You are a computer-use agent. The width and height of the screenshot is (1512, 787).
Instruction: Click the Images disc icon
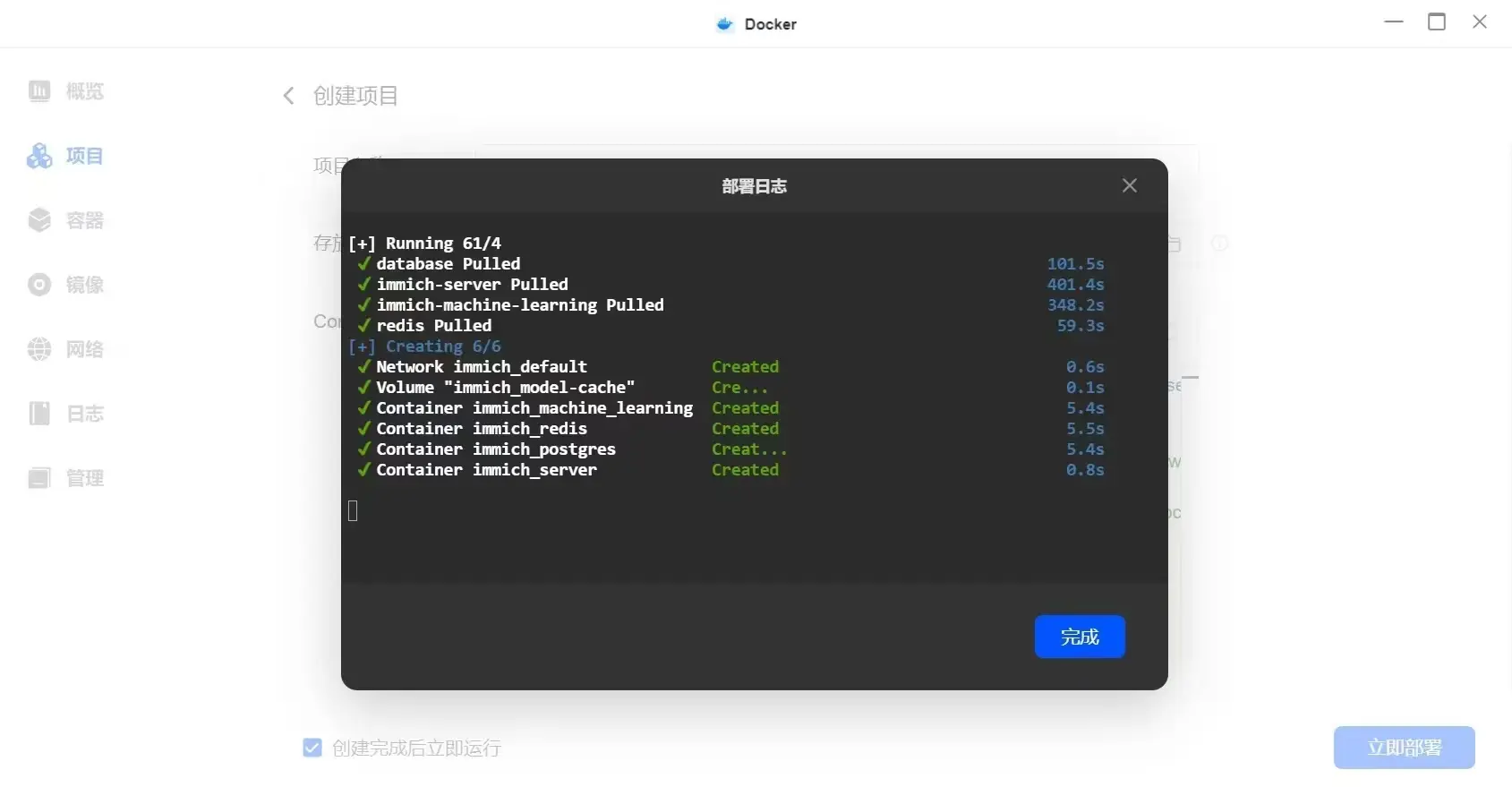[39, 285]
